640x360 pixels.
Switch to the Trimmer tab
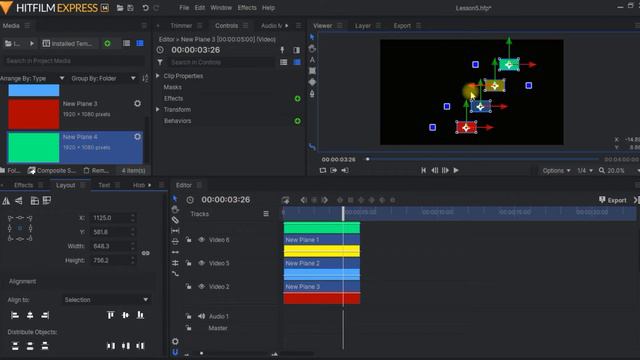[x=181, y=25]
